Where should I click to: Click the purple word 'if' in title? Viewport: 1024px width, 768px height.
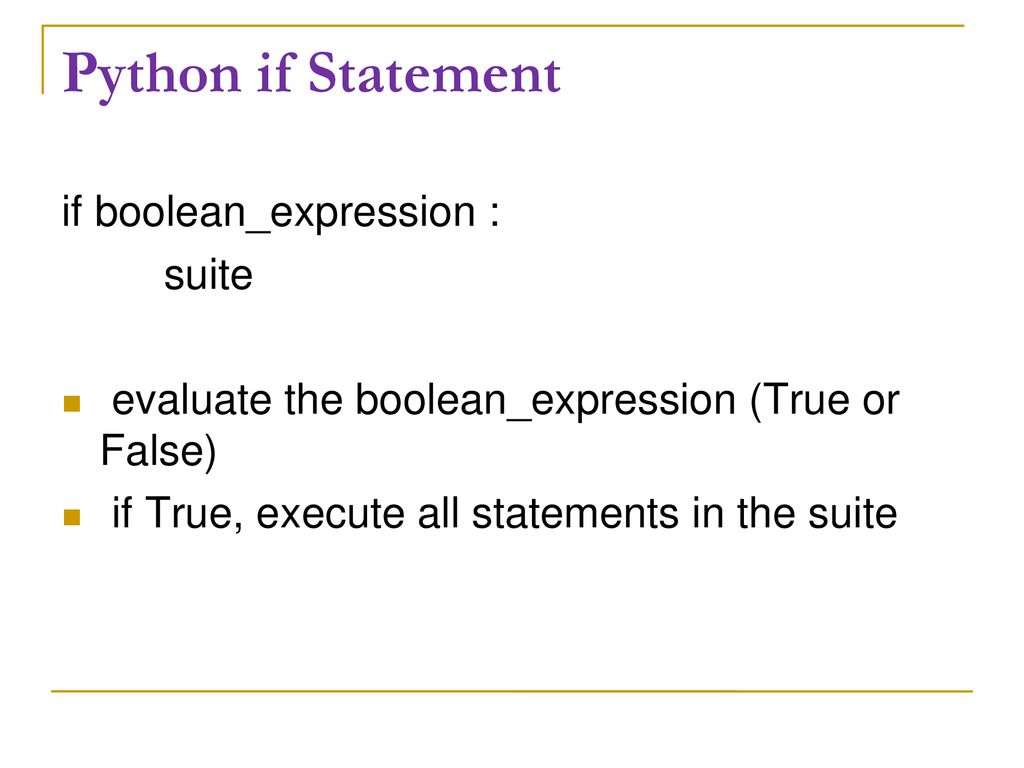pyautogui.click(x=276, y=72)
